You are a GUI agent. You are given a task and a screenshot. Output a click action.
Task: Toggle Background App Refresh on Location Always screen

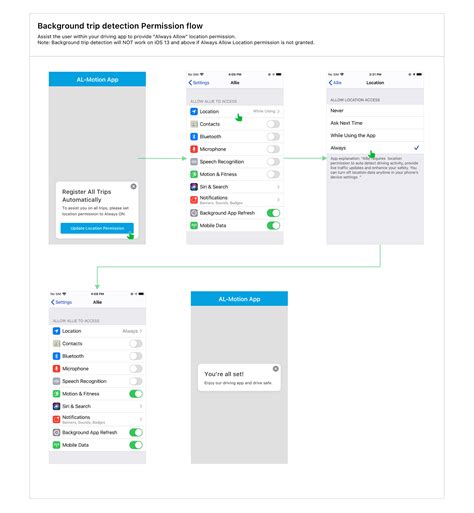[136, 432]
